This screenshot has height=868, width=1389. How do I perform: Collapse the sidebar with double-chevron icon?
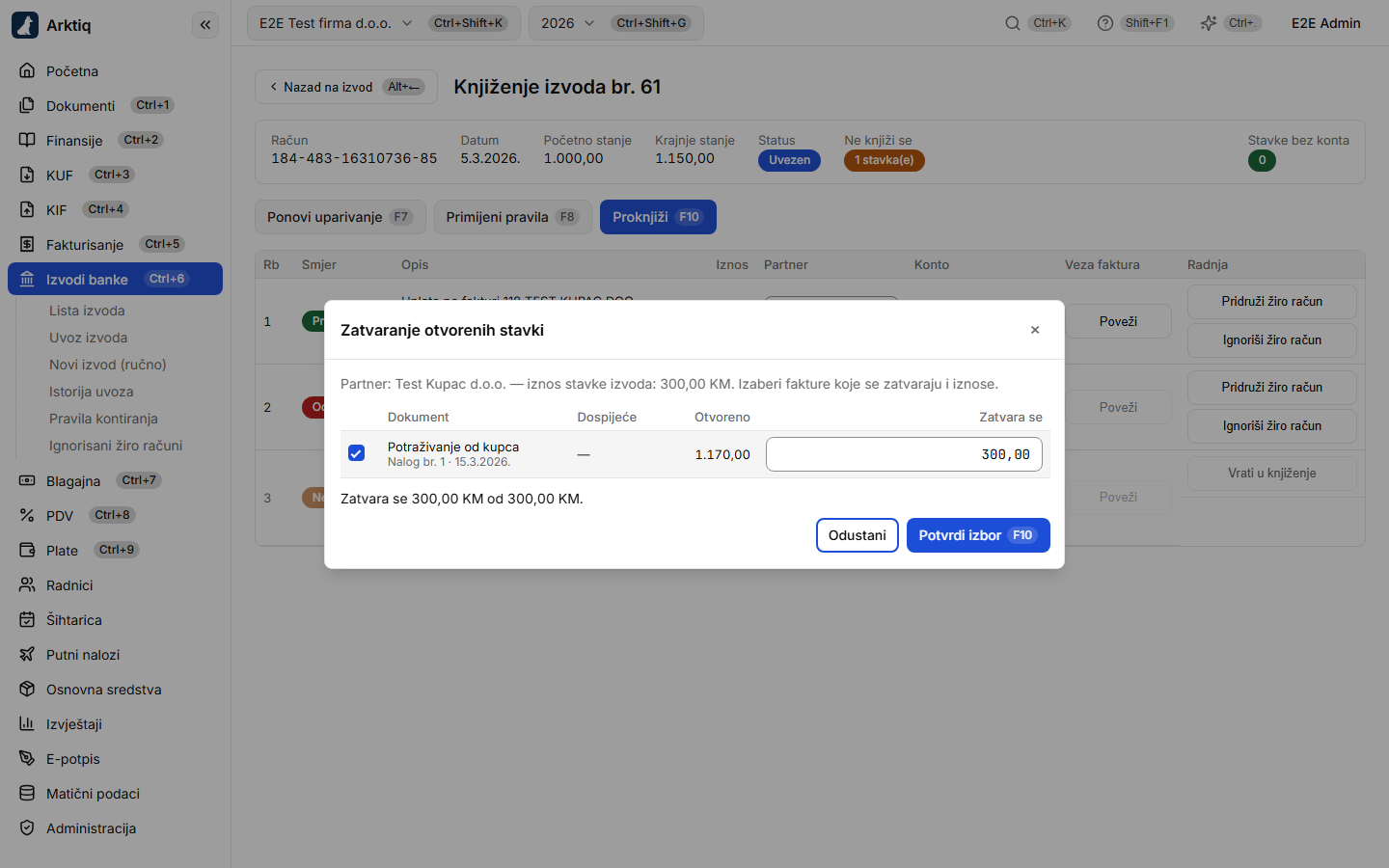point(205,25)
